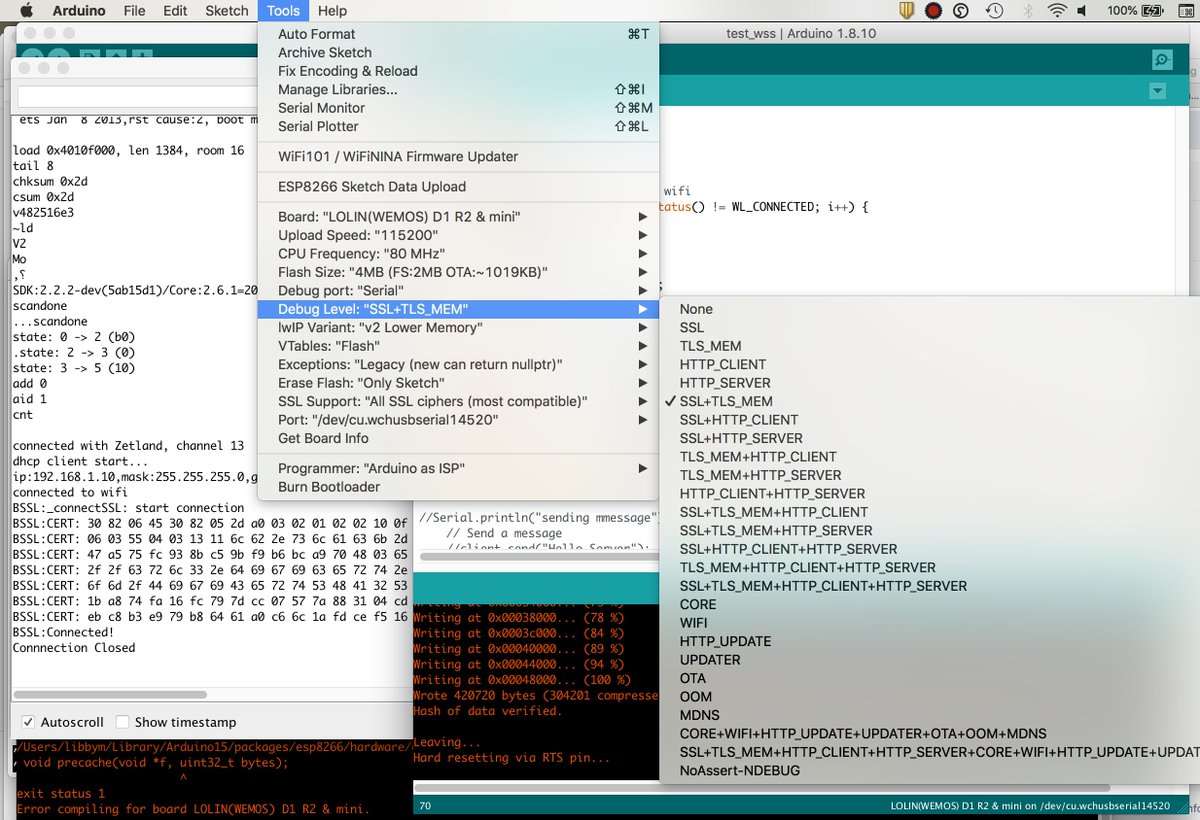
Task: Open Serial Monitor from the Arduino toolbar icon
Action: (1162, 60)
